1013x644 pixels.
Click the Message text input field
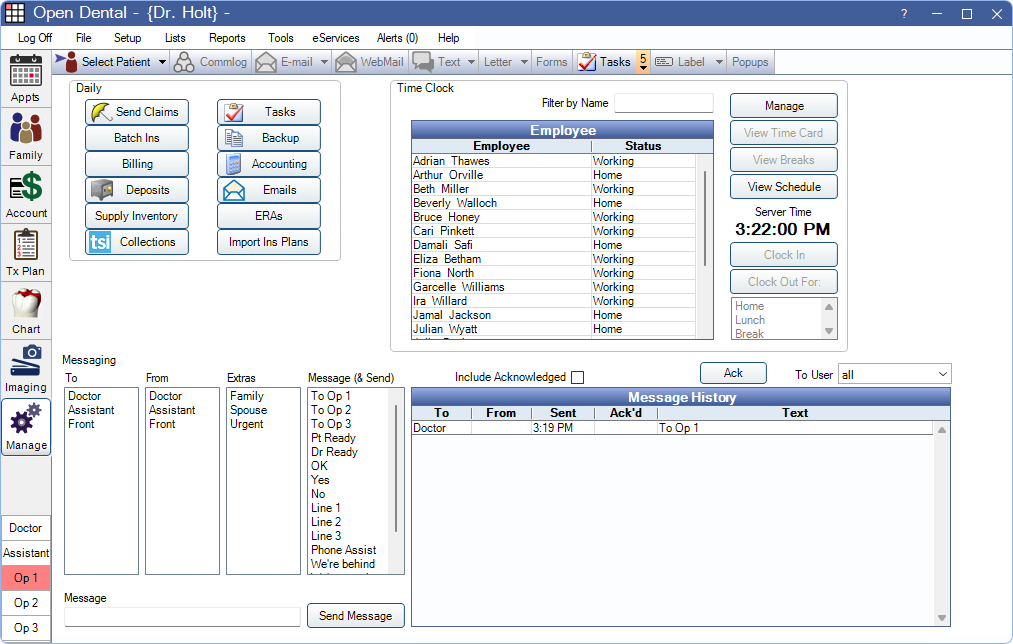(x=182, y=617)
